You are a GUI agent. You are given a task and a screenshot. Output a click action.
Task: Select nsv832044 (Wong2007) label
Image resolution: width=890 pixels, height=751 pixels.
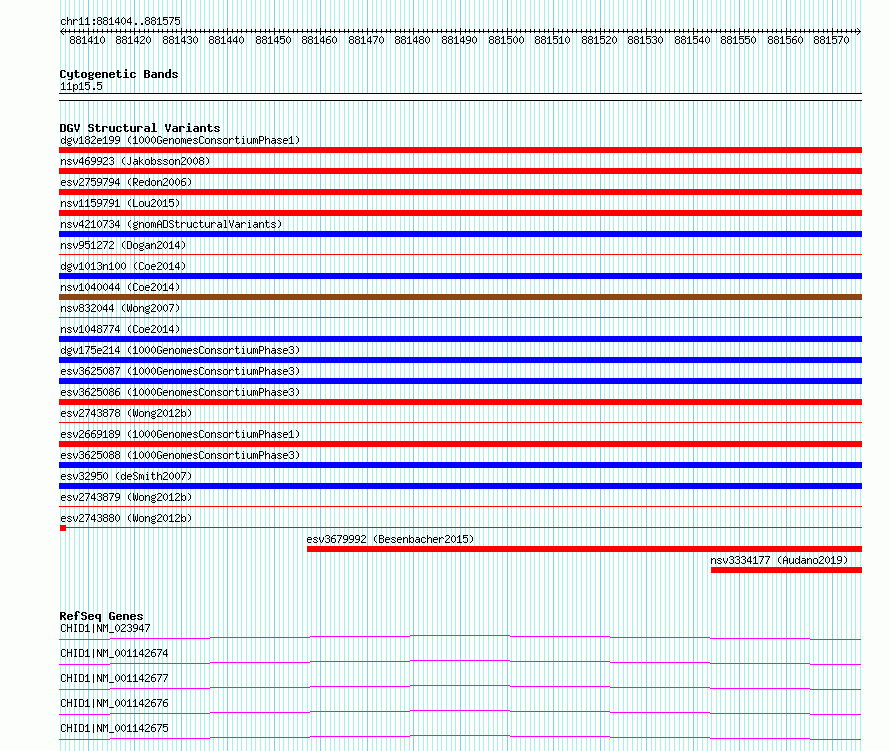(120, 308)
